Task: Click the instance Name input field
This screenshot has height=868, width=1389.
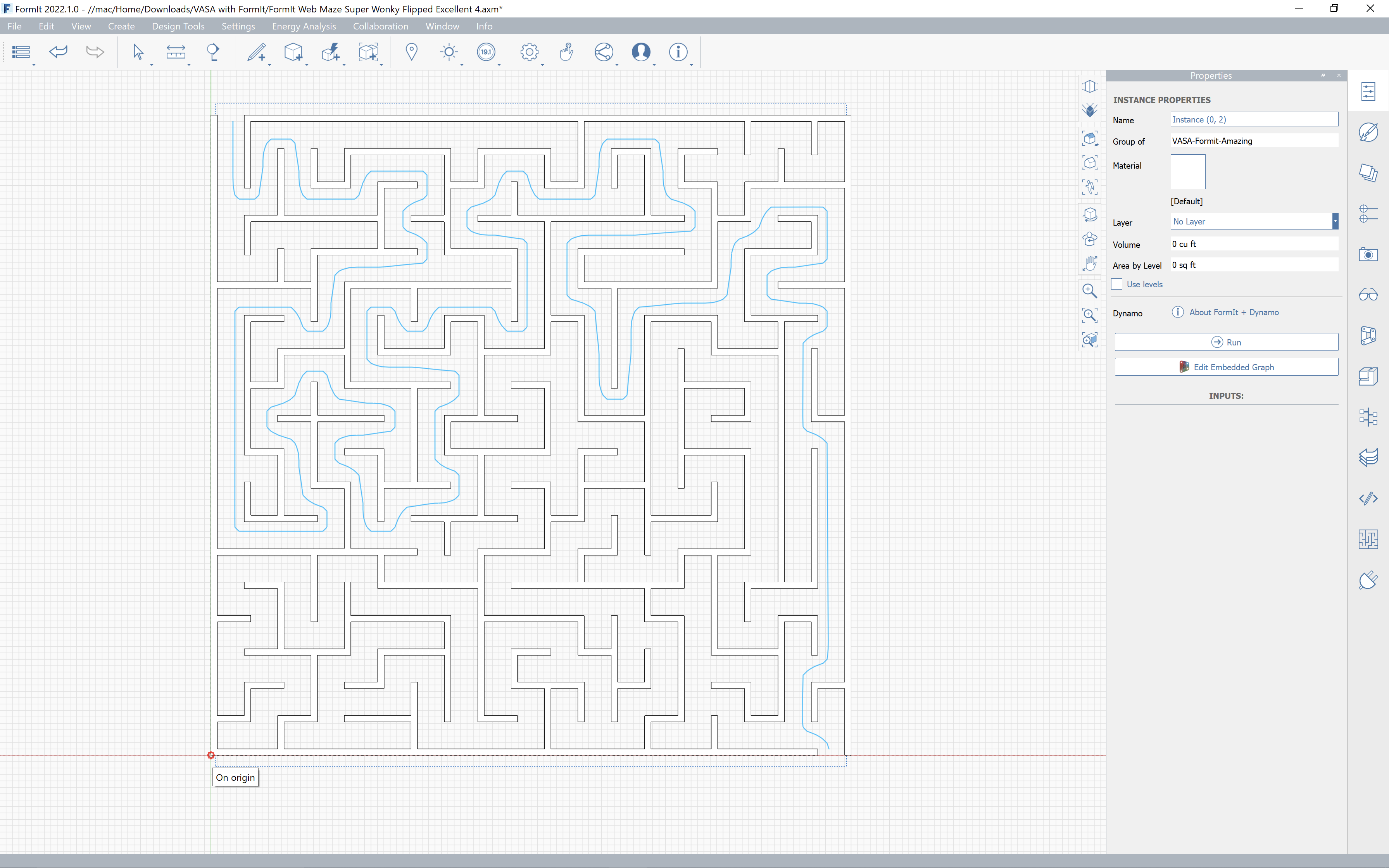Action: coord(1254,119)
